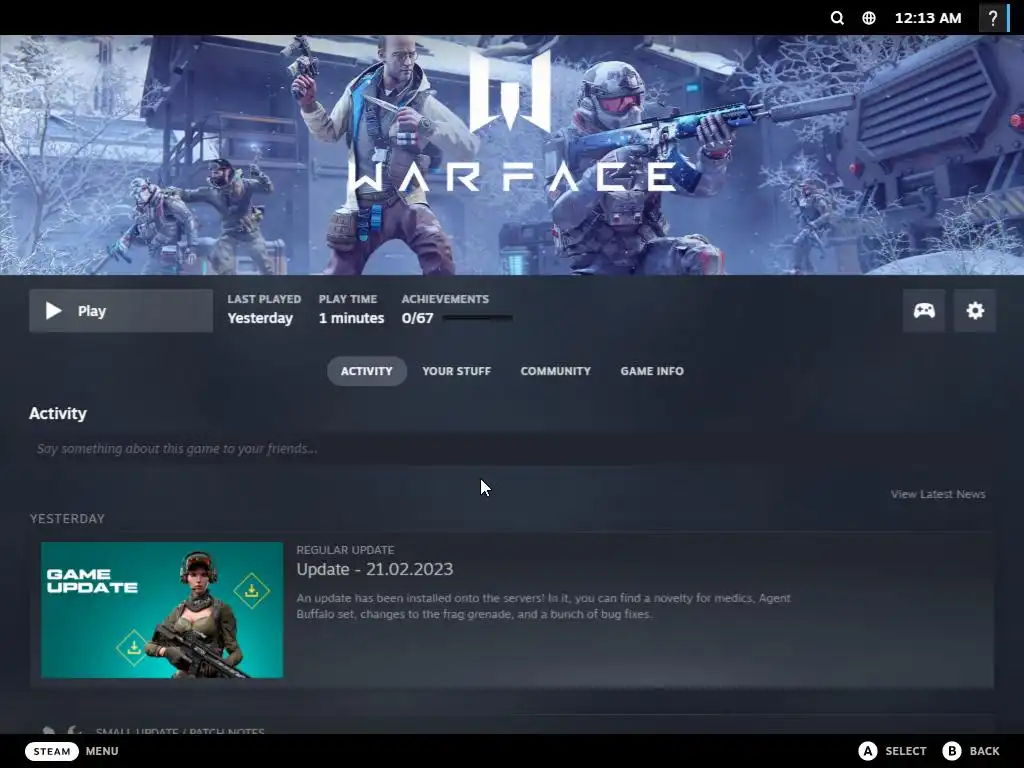Click the achievements progress bar

pos(477,318)
